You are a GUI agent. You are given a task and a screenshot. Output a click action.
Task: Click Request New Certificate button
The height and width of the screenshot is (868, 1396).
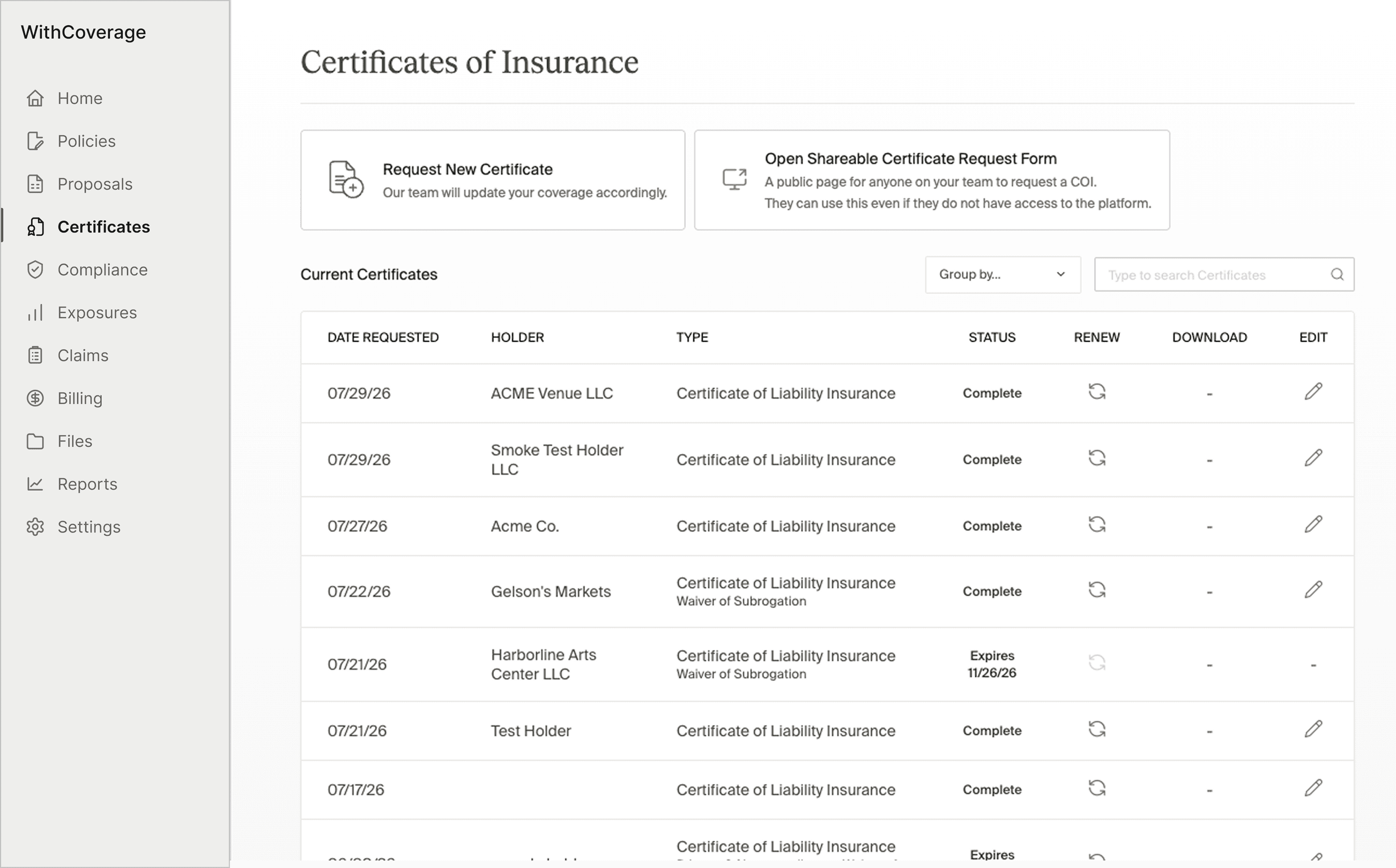493,179
